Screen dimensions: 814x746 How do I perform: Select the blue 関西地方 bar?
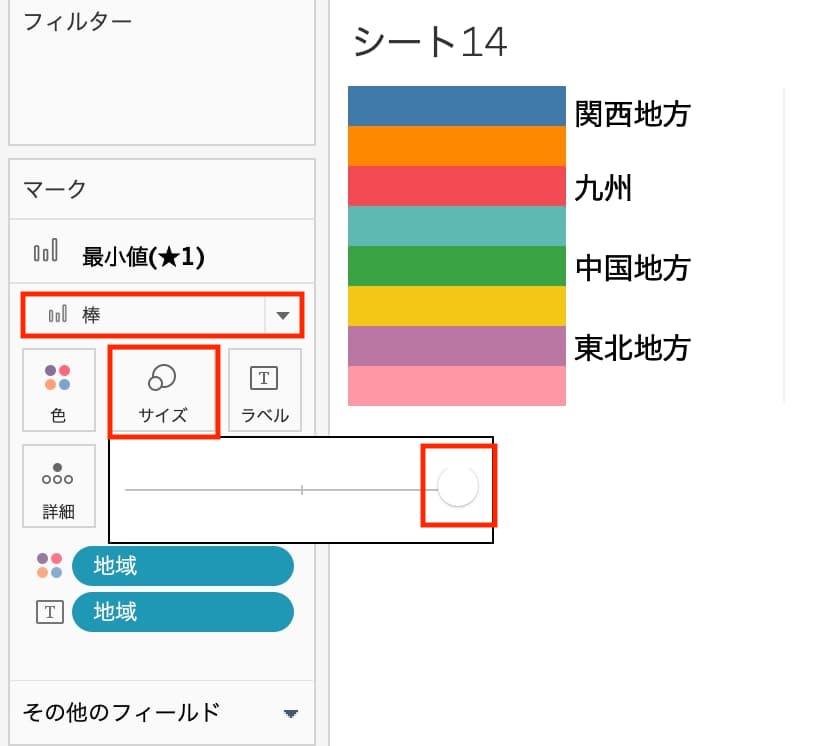coord(457,106)
